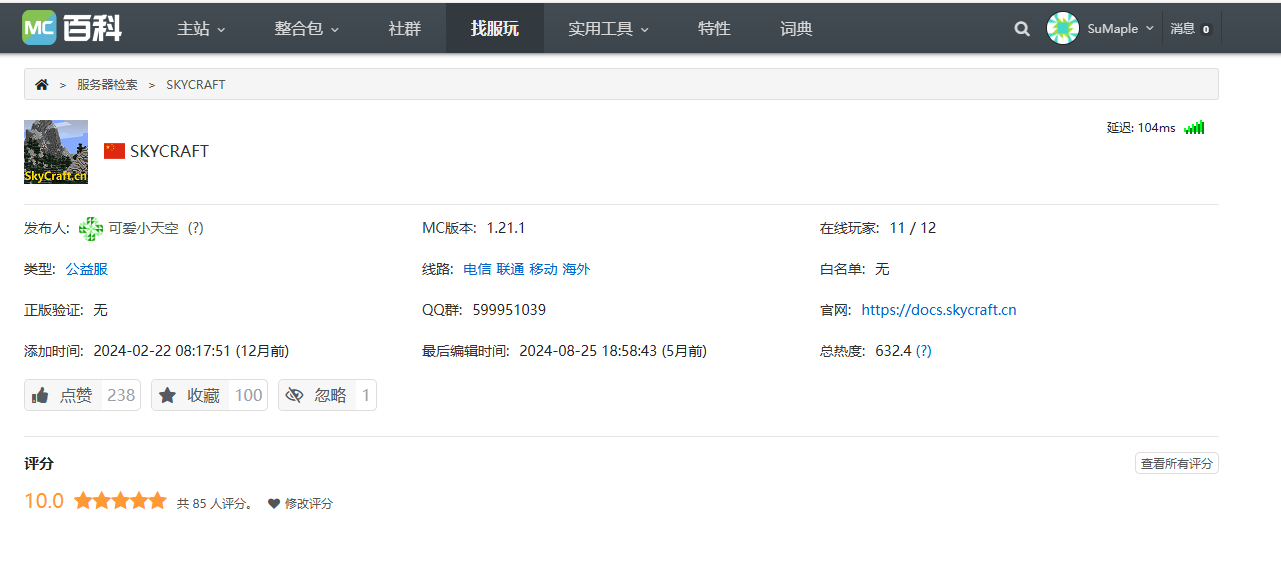Click the MC百科 site logo
This screenshot has width=1281, height=586.
[x=72, y=28]
